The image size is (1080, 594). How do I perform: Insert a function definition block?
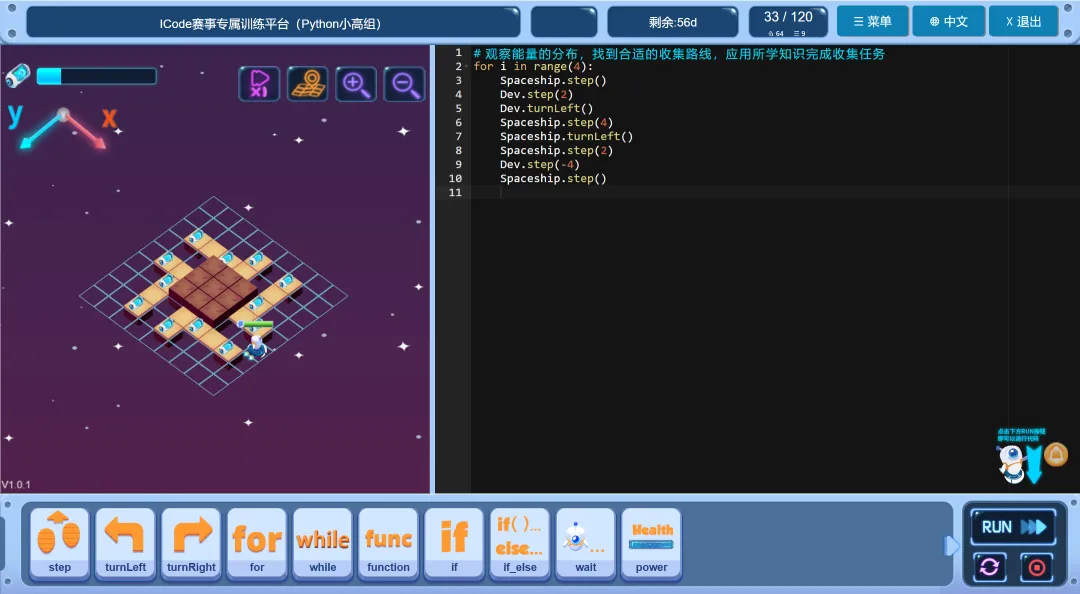(388, 544)
